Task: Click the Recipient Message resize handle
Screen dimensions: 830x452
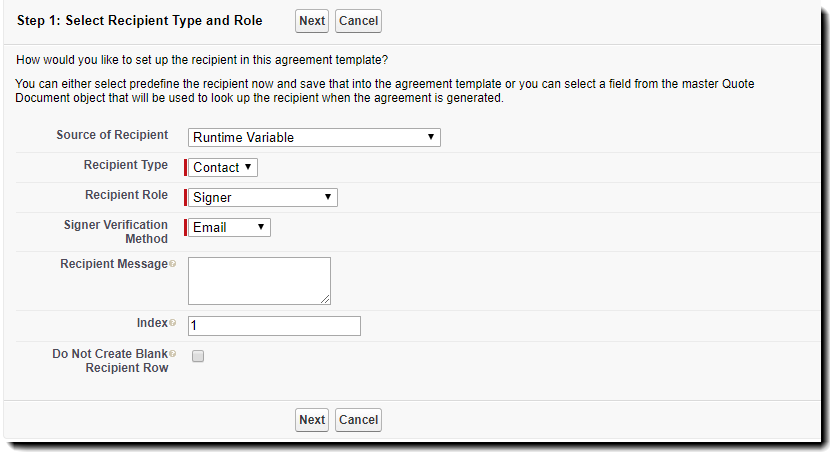Action: (x=325, y=299)
